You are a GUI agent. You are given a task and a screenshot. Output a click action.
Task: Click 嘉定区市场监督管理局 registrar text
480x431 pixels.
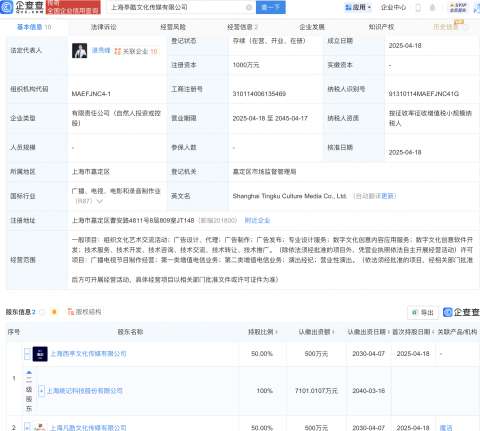[264, 172]
